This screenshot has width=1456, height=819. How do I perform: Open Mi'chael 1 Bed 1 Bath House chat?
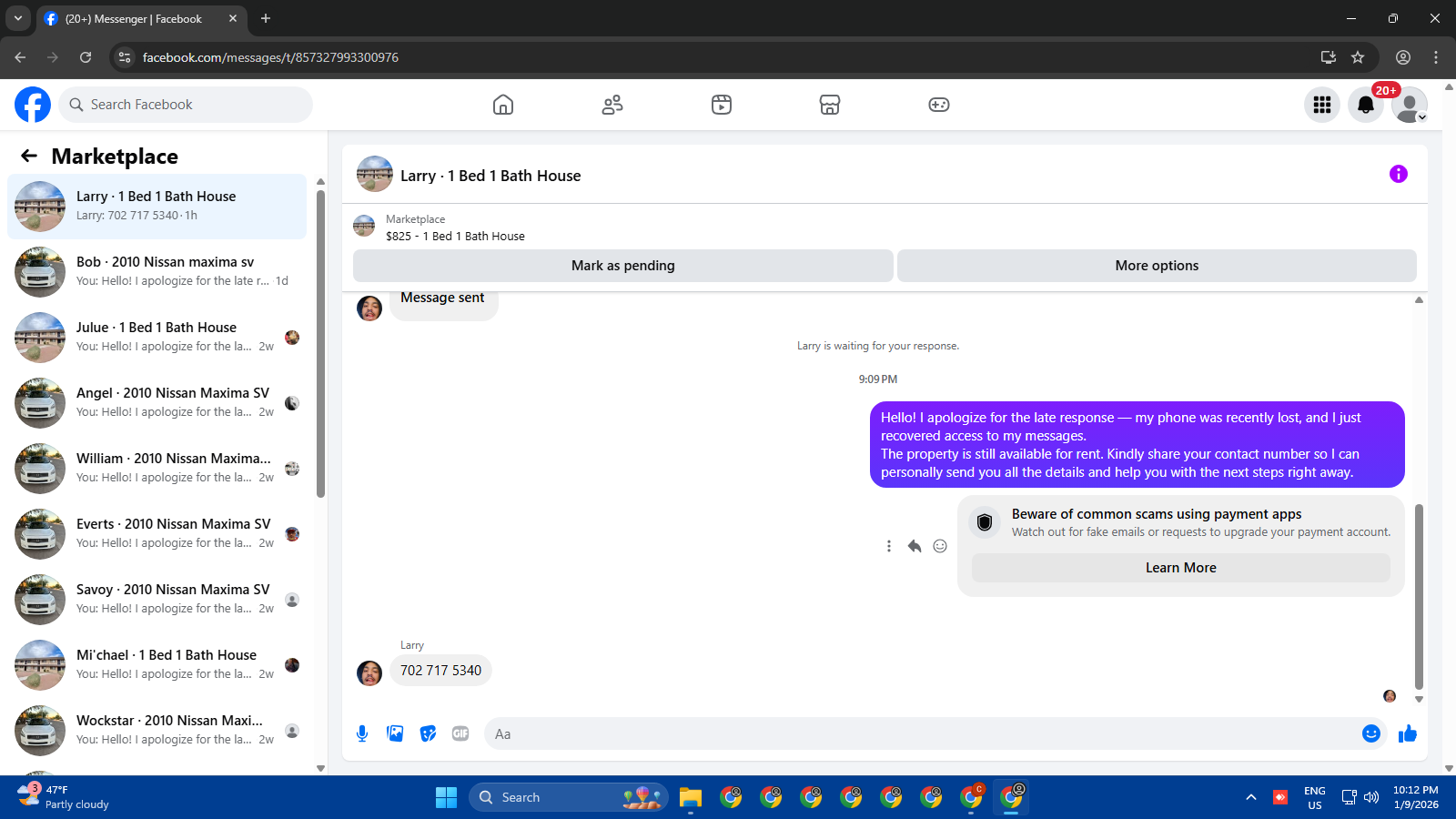(x=157, y=665)
